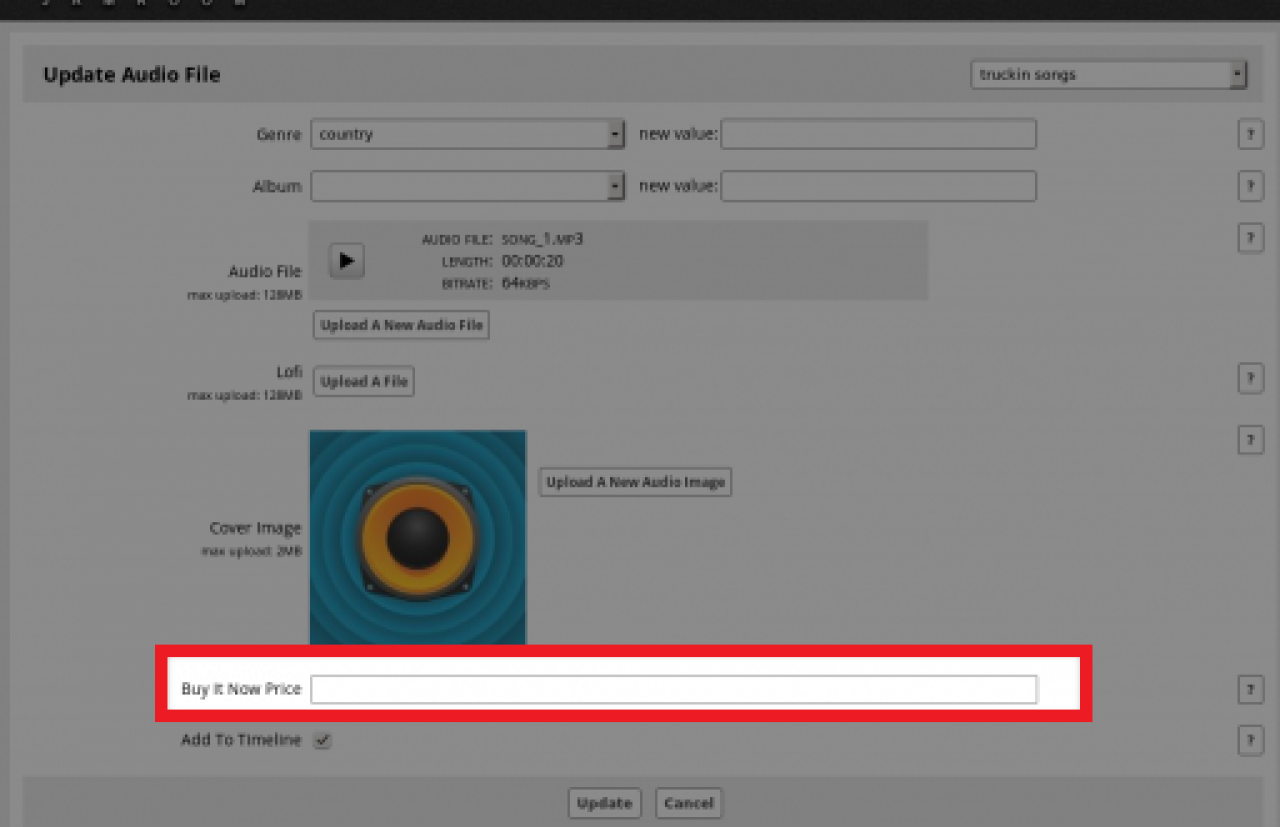The width and height of the screenshot is (1280, 827).
Task: Focus the Genre new value text box
Action: pos(878,135)
